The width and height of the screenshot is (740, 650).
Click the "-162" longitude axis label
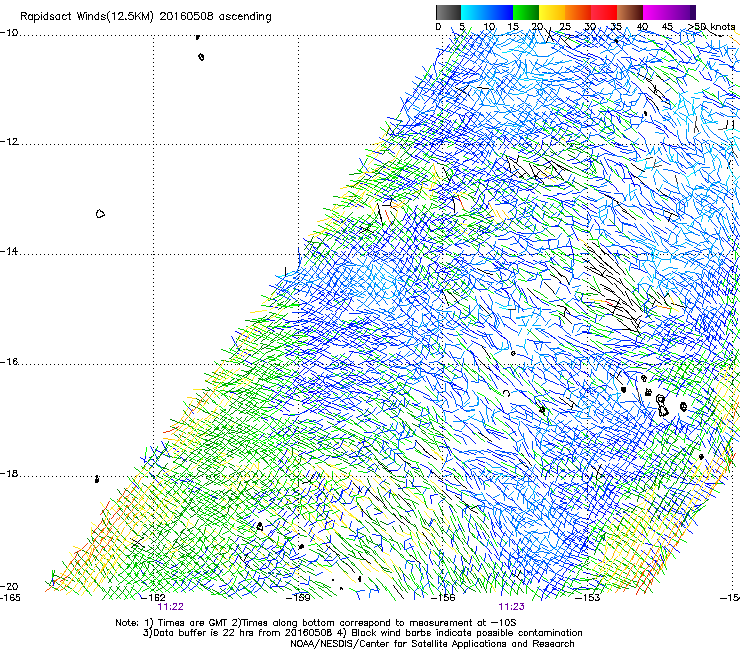154,598
